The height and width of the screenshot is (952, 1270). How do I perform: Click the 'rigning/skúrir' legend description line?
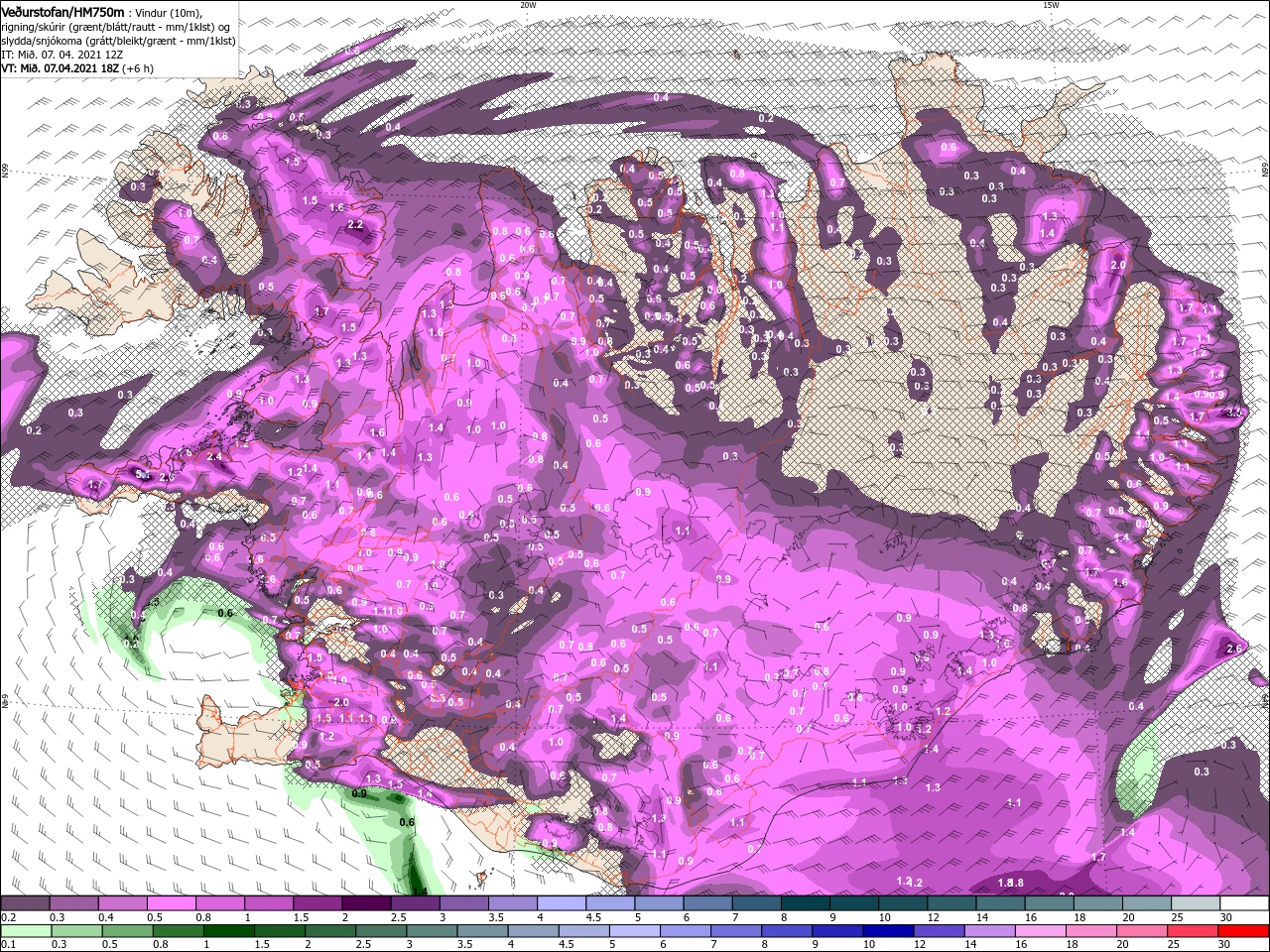tap(116, 27)
